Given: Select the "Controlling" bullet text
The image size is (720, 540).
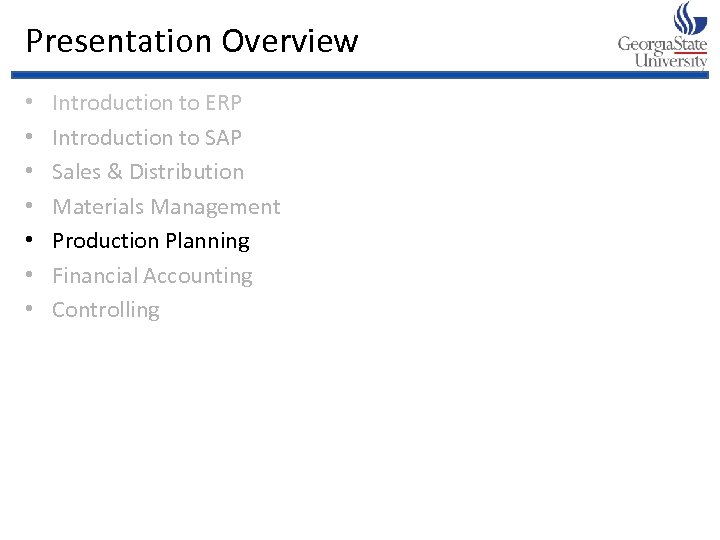Looking at the screenshot, I should pos(106,310).
